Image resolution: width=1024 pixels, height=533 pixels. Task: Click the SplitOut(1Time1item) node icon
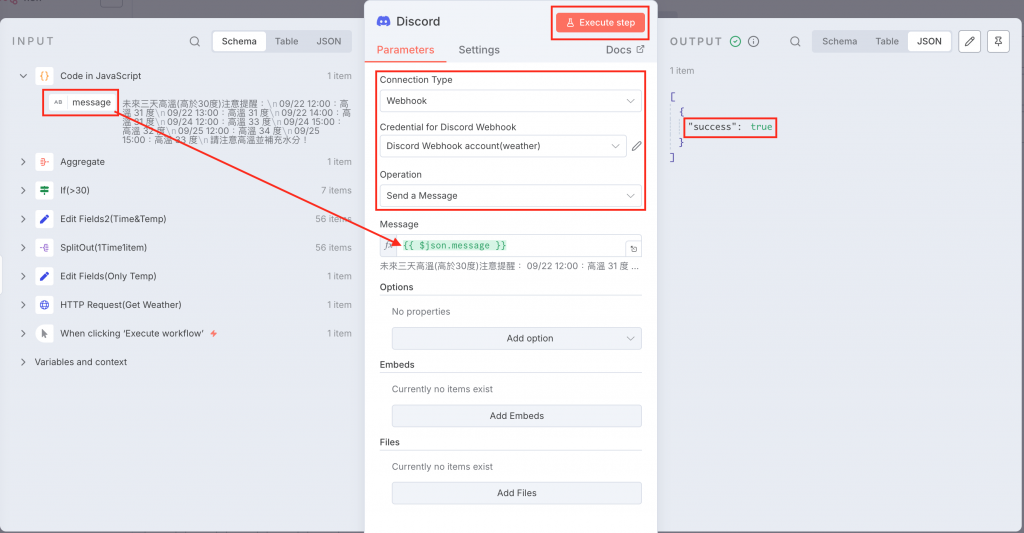(44, 248)
